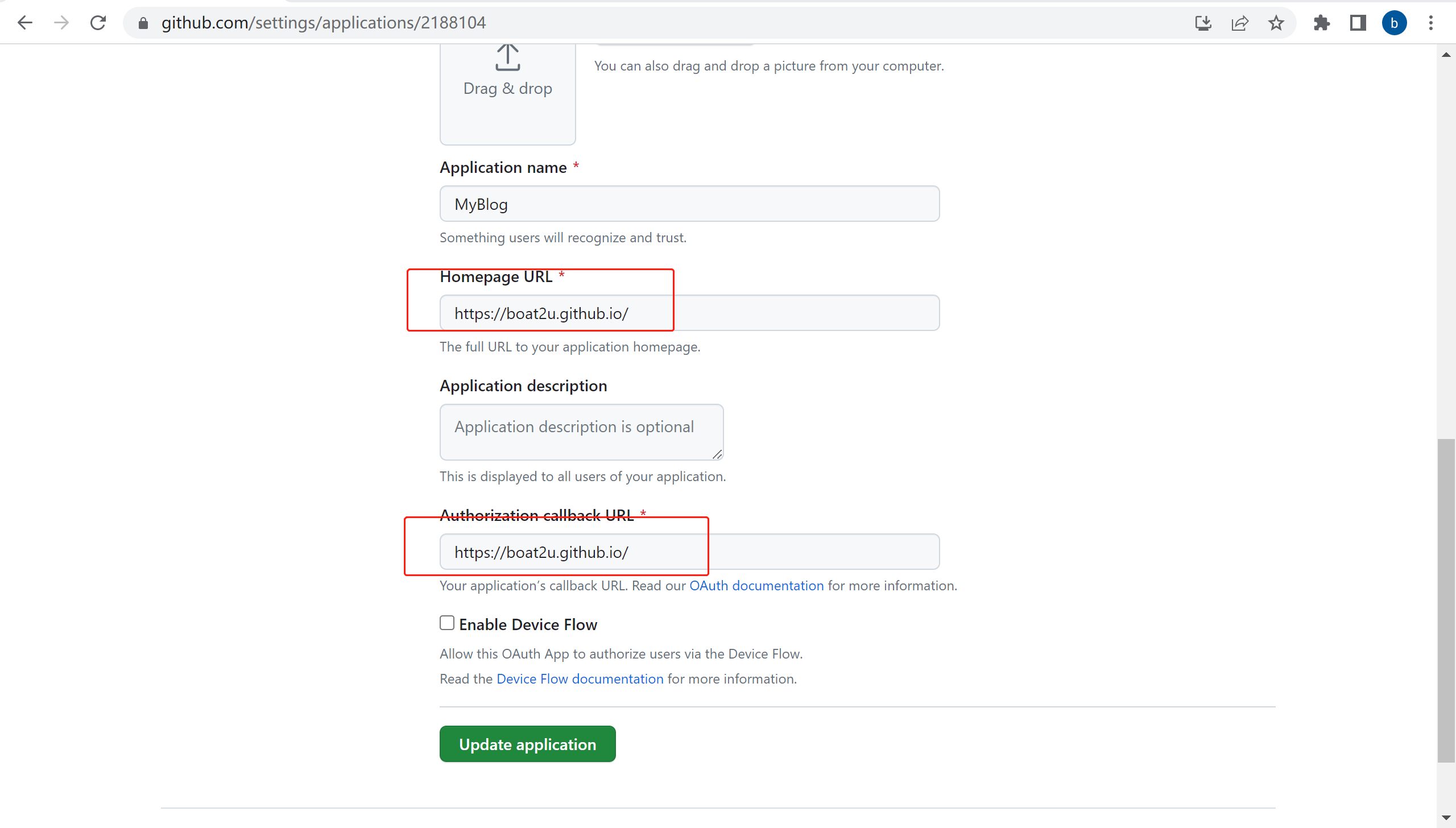The width and height of the screenshot is (1456, 828).
Task: Select the Application name input field
Action: [690, 204]
